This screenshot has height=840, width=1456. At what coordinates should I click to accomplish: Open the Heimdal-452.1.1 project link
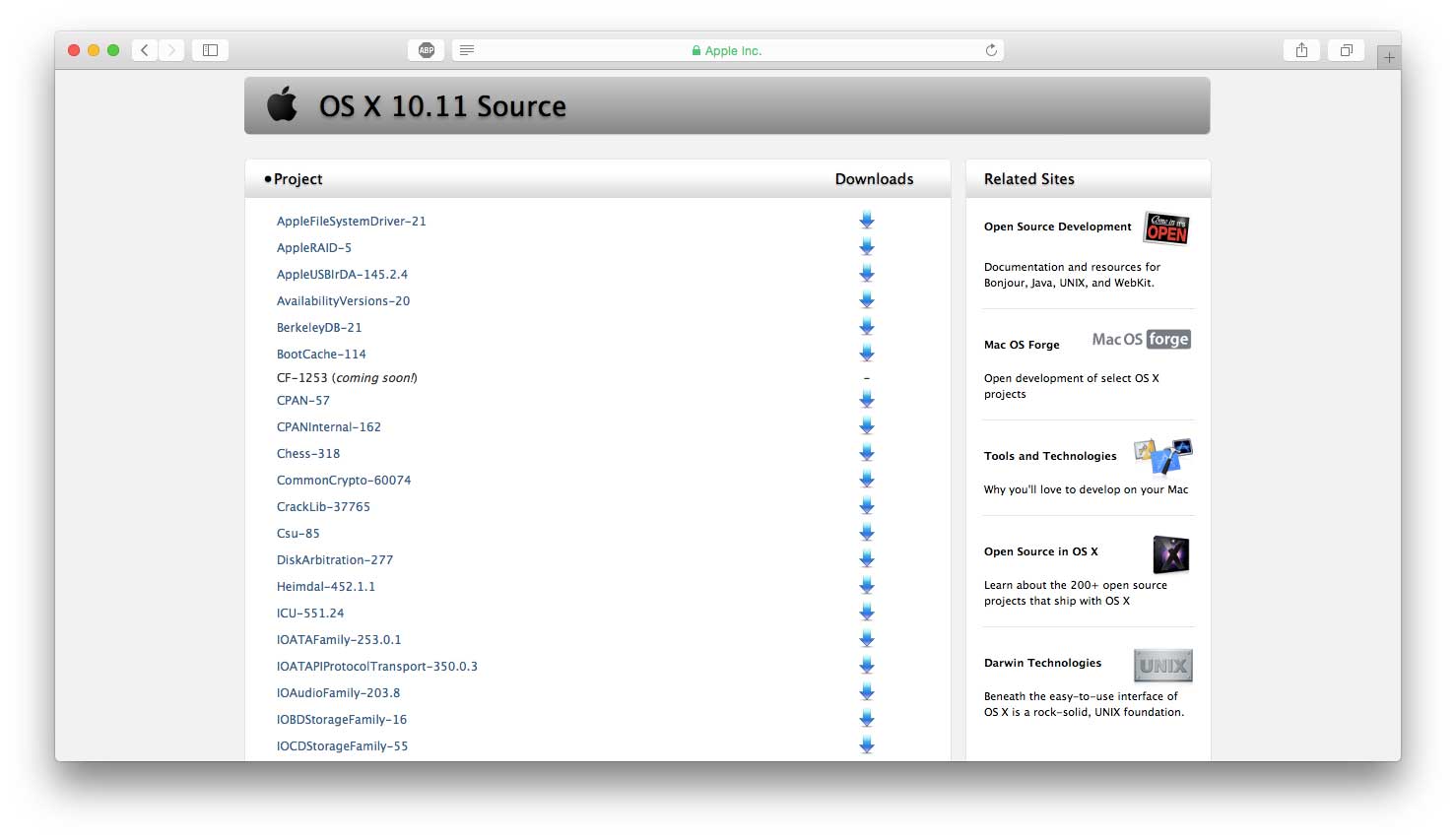pyautogui.click(x=326, y=587)
